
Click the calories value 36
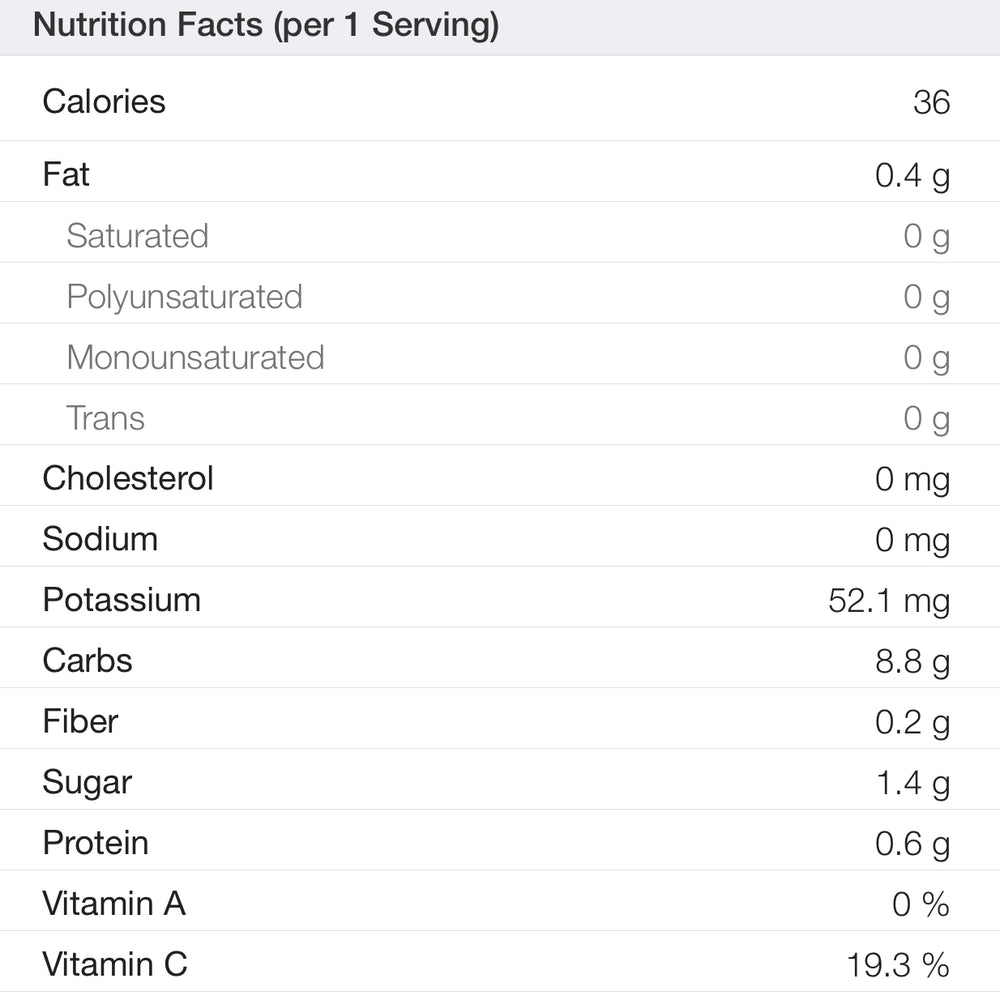point(931,102)
